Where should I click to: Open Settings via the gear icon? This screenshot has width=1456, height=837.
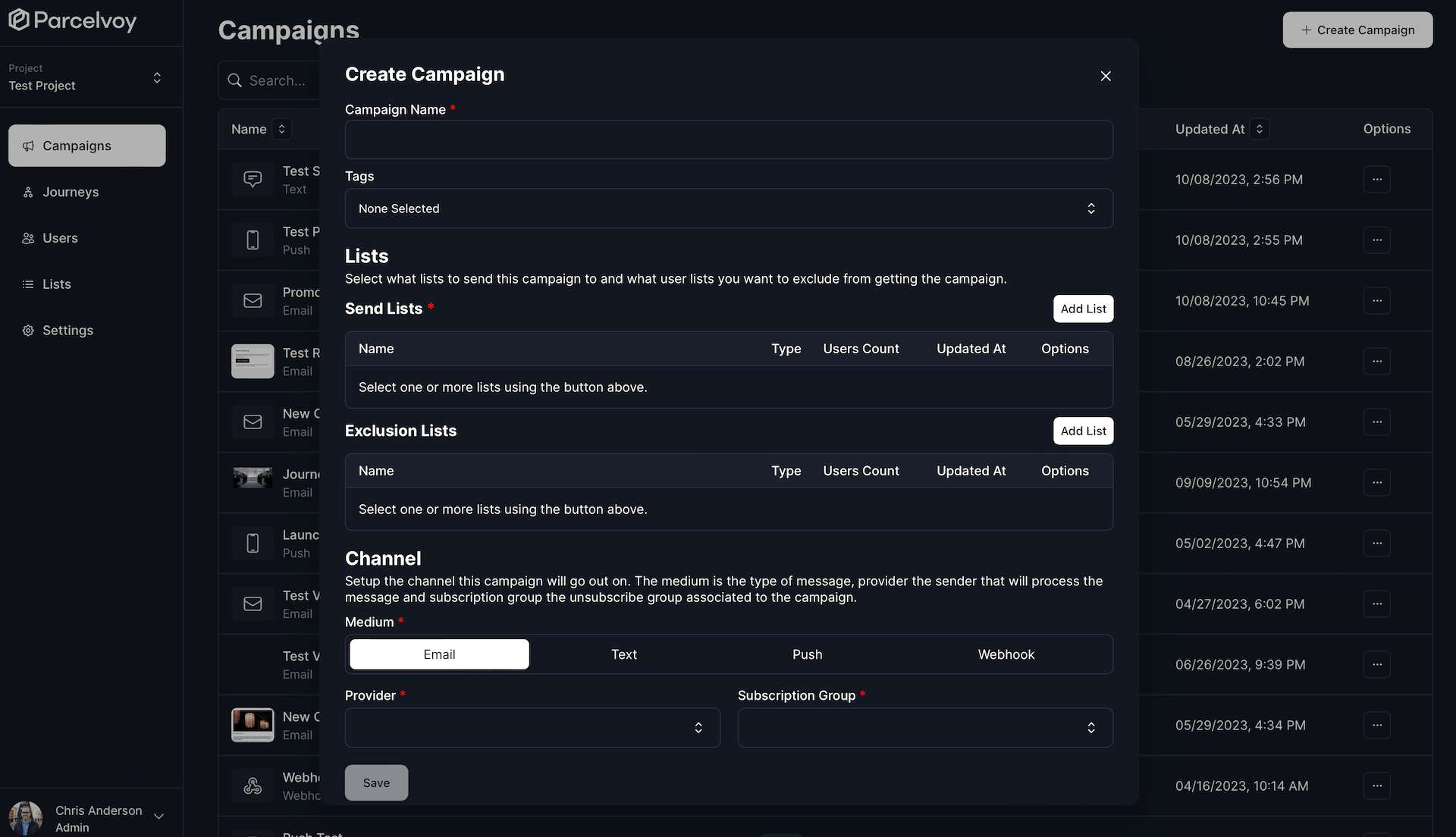coord(28,331)
